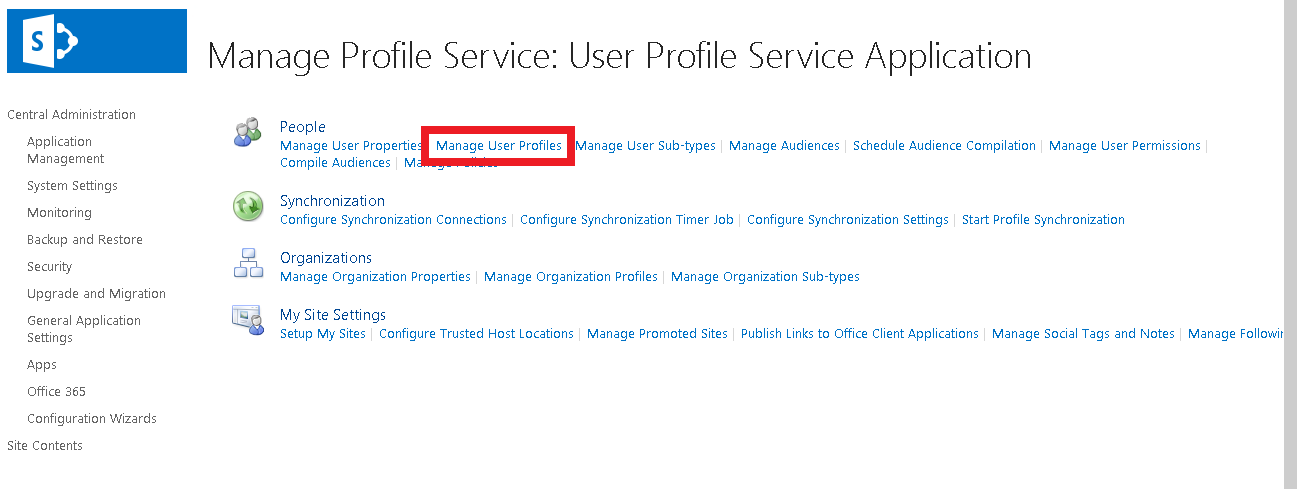
Task: Open Office 365 navigation item
Action: (56, 392)
